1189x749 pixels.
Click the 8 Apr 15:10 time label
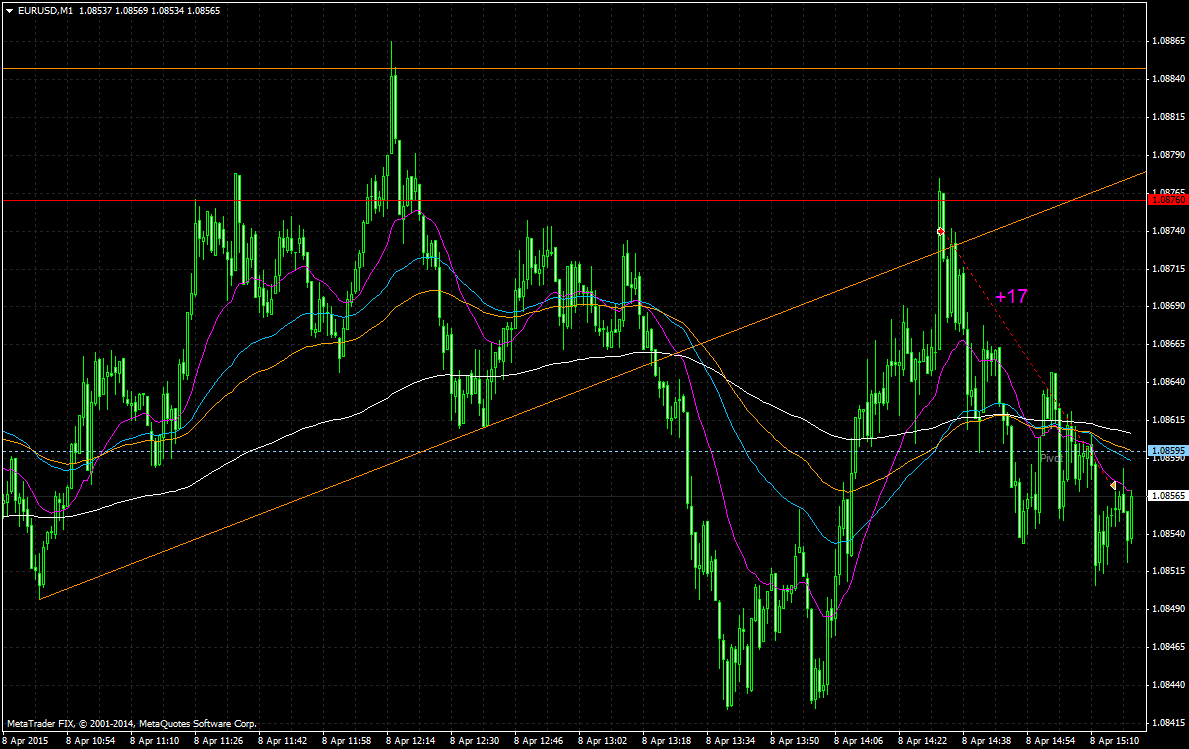point(1115,741)
